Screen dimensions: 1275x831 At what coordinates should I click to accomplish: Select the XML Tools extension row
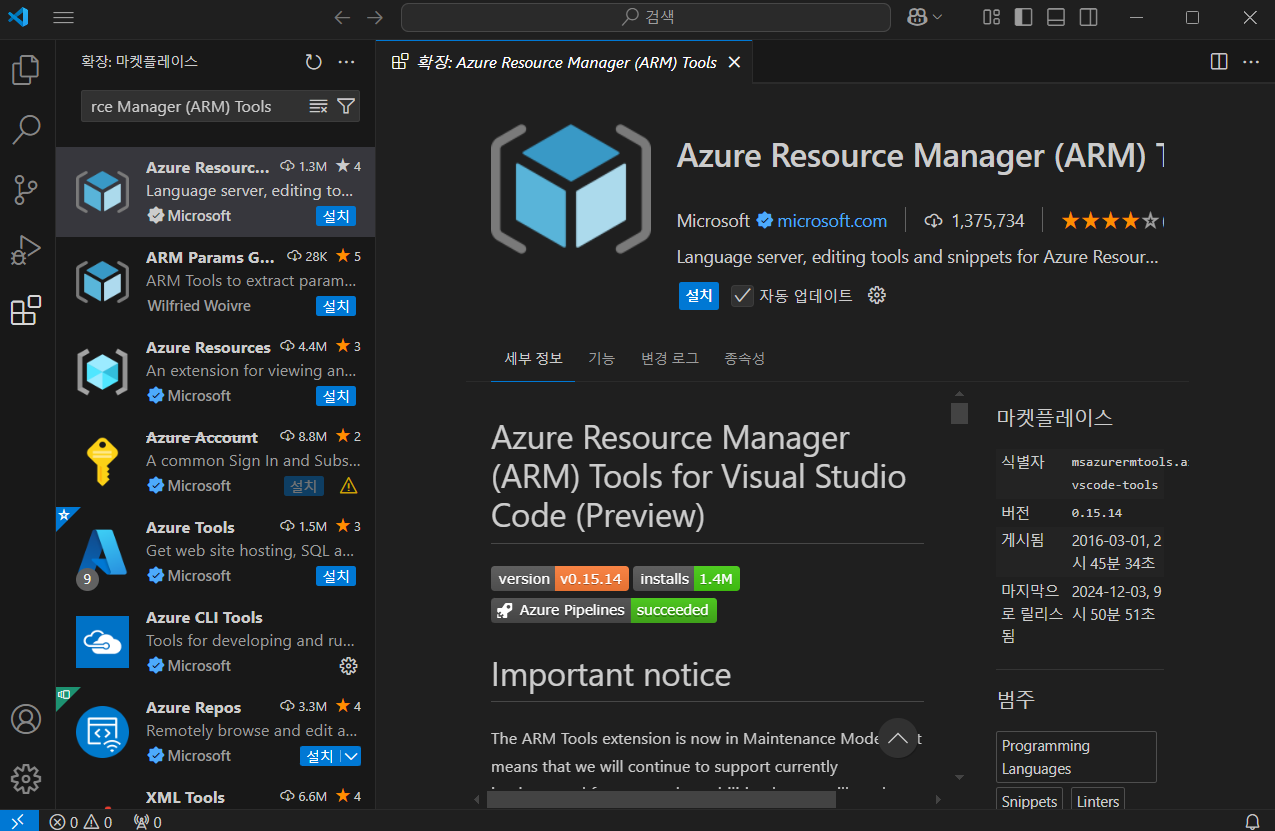215,797
